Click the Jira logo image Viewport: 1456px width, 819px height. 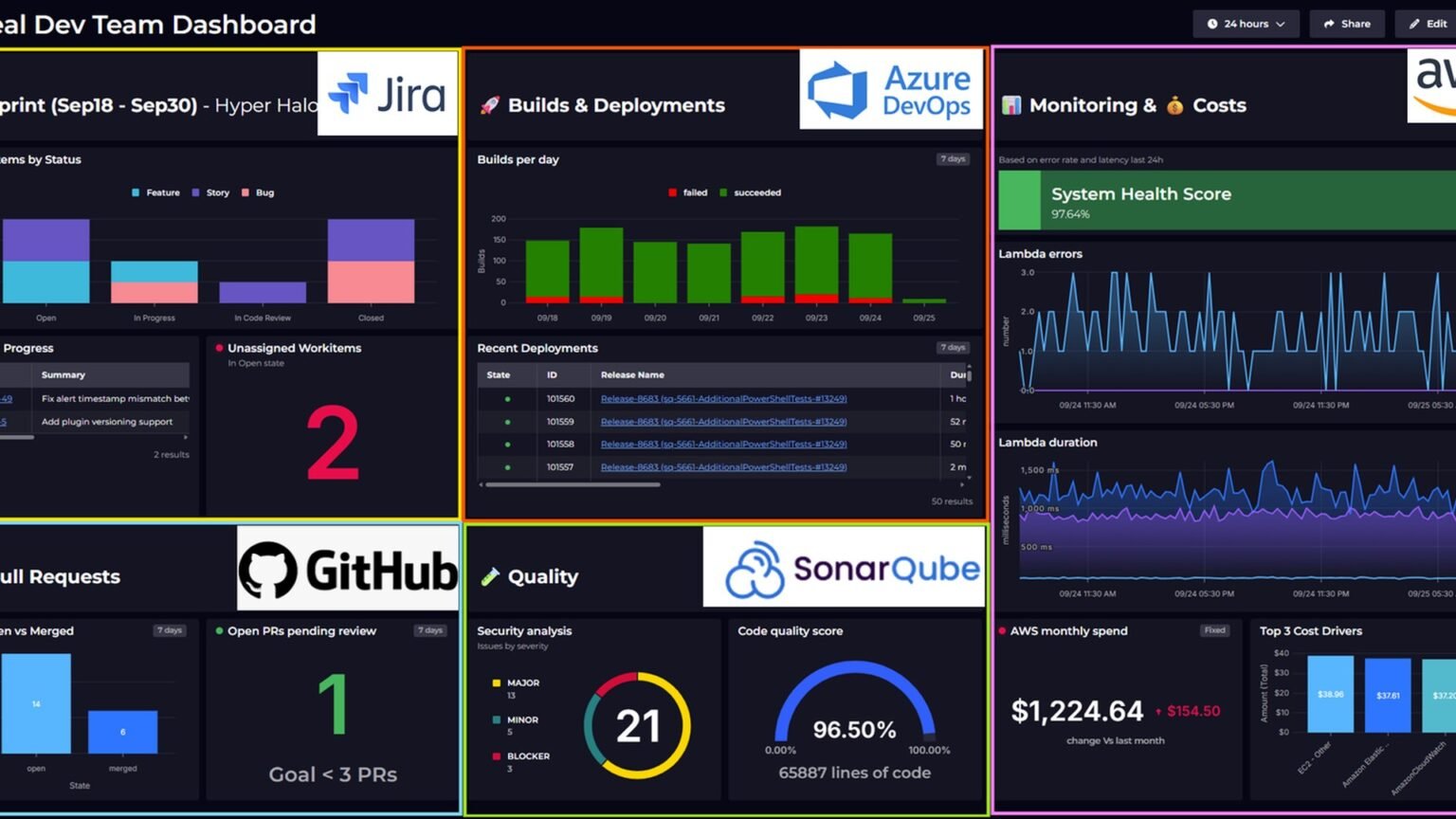(388, 93)
